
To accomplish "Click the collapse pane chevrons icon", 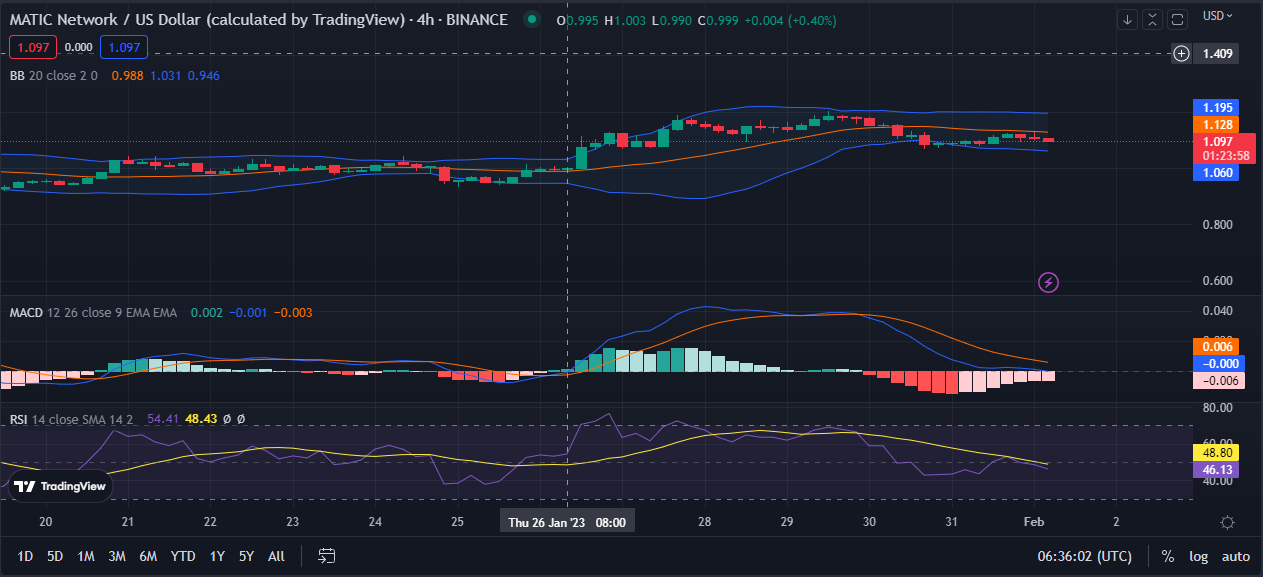I will click(x=1153, y=19).
